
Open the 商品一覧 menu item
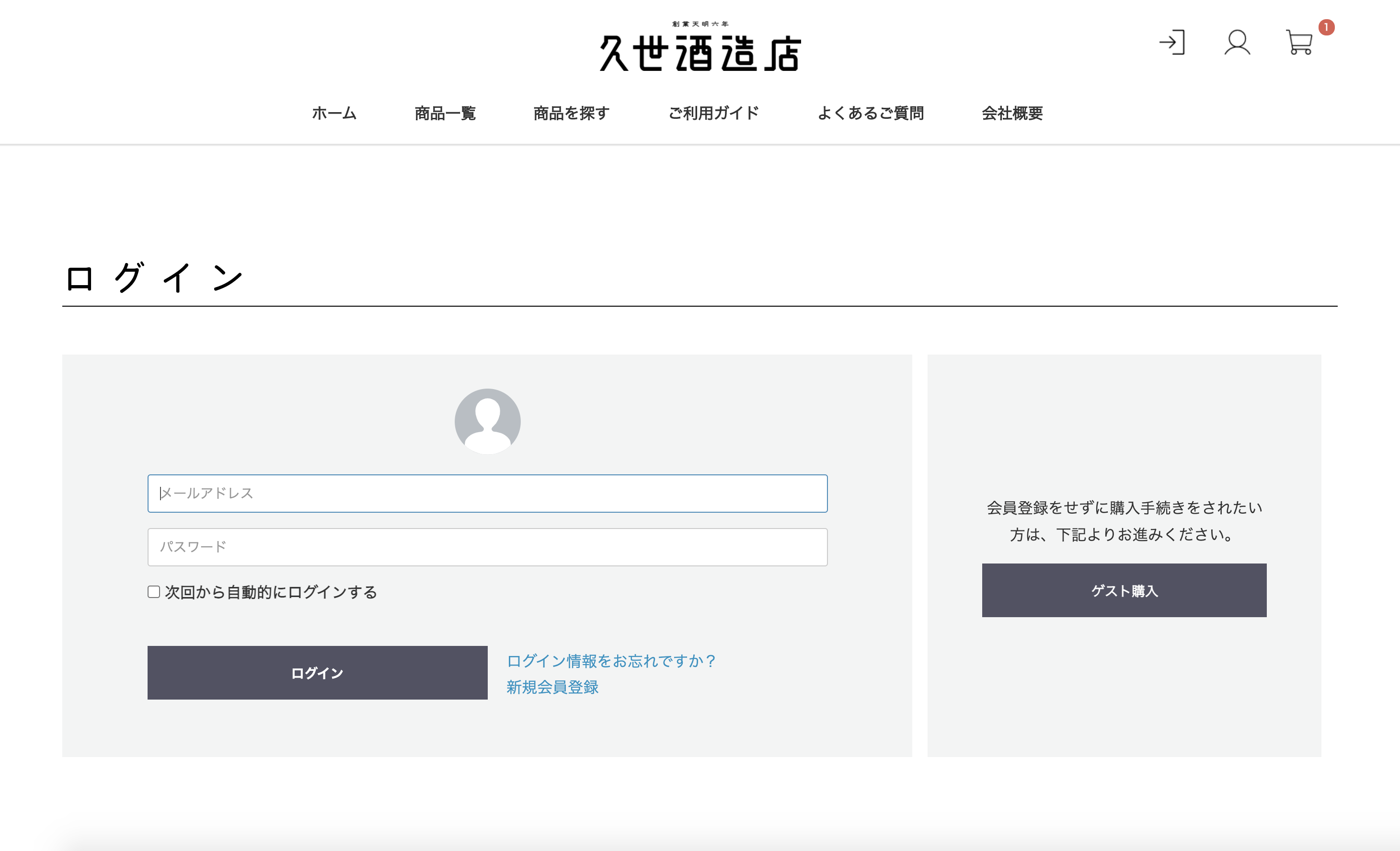pyautogui.click(x=445, y=113)
